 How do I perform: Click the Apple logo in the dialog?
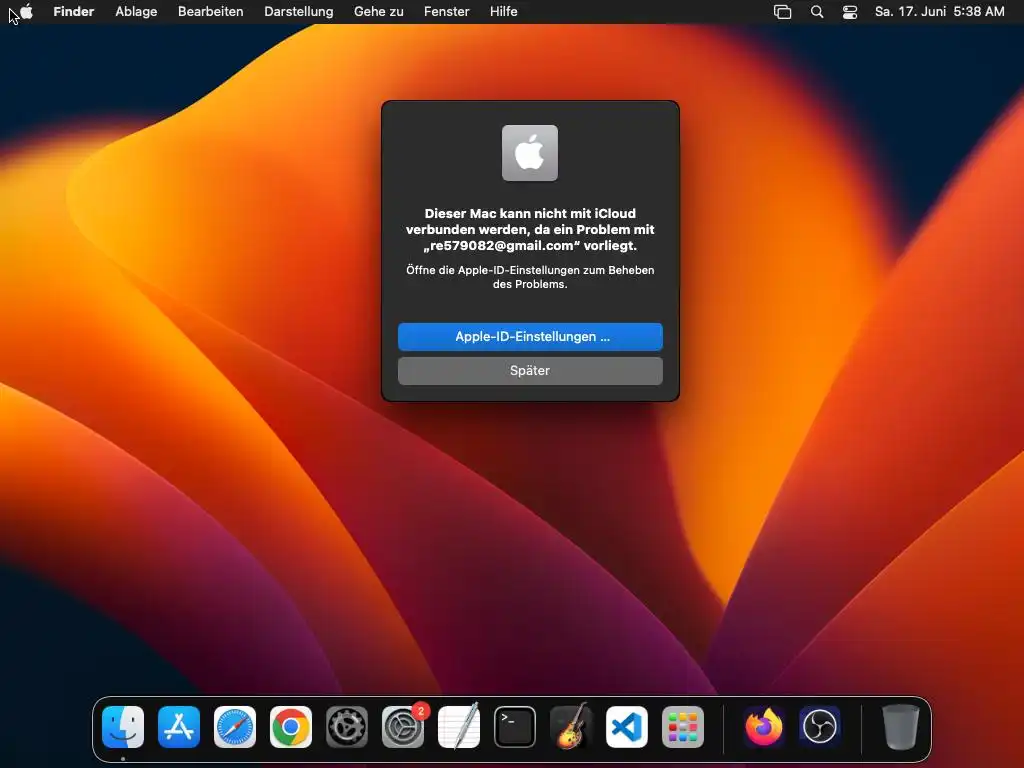point(530,153)
